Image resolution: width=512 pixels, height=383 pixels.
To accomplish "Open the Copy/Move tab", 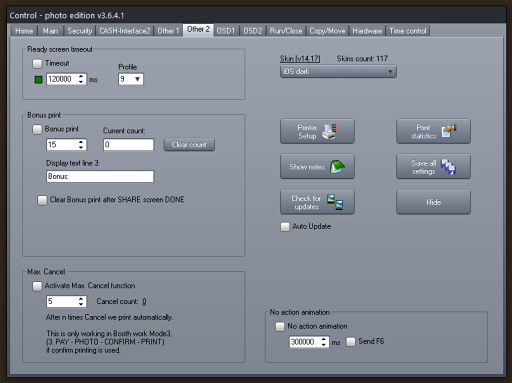I will click(x=327, y=31).
